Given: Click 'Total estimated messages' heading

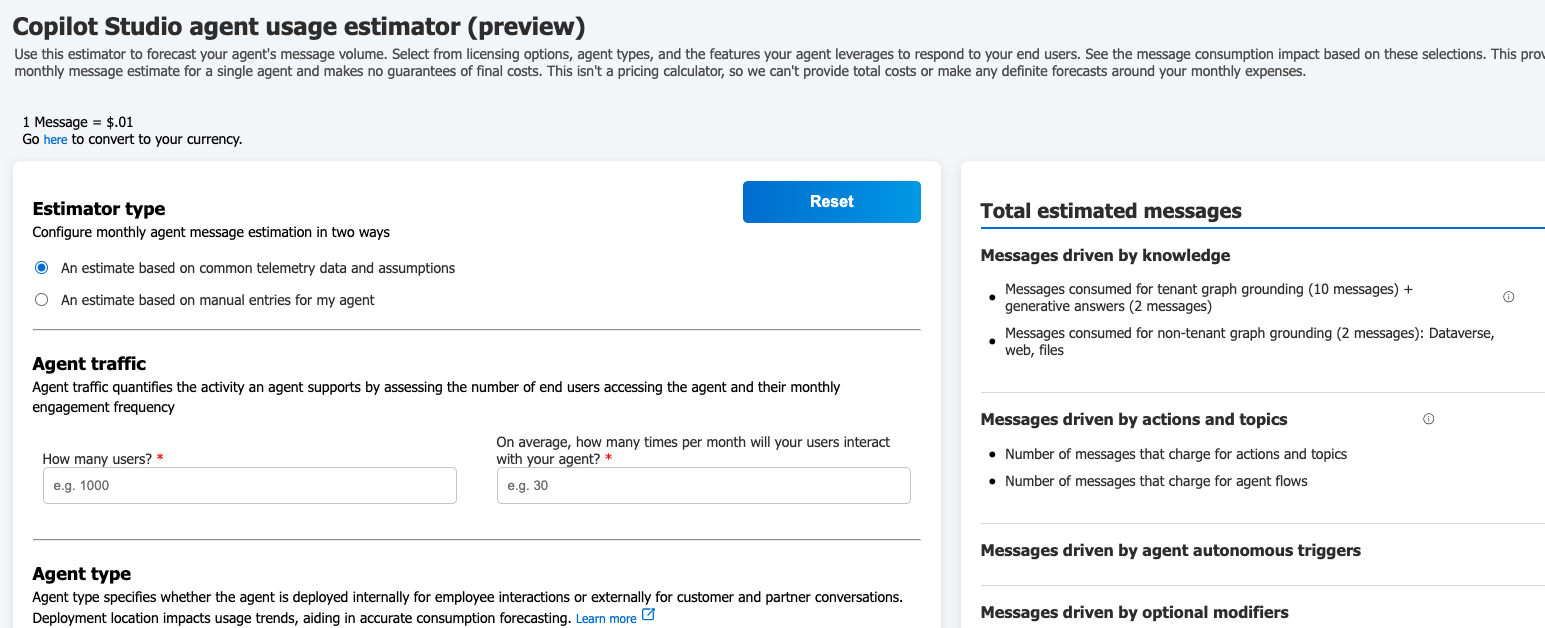Looking at the screenshot, I should [1111, 211].
